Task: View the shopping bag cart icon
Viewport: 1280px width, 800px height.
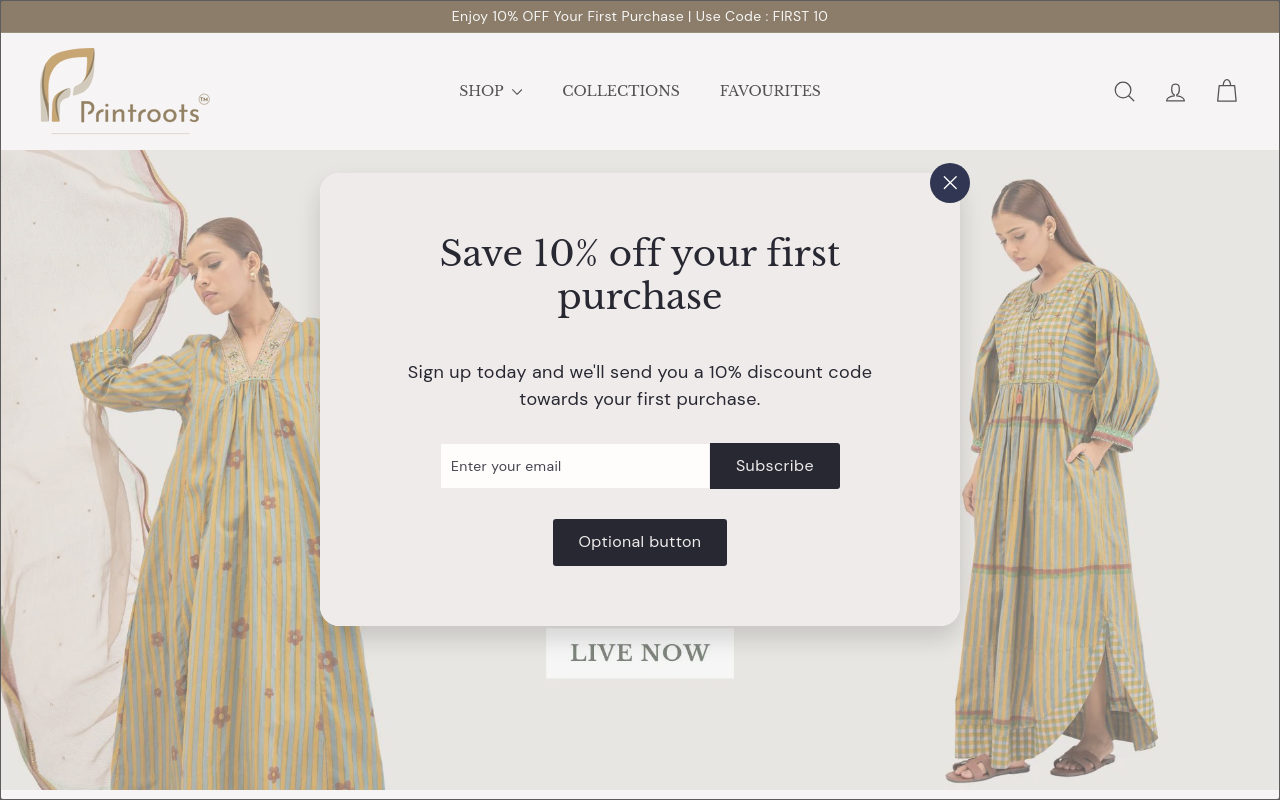Action: click(x=1227, y=91)
